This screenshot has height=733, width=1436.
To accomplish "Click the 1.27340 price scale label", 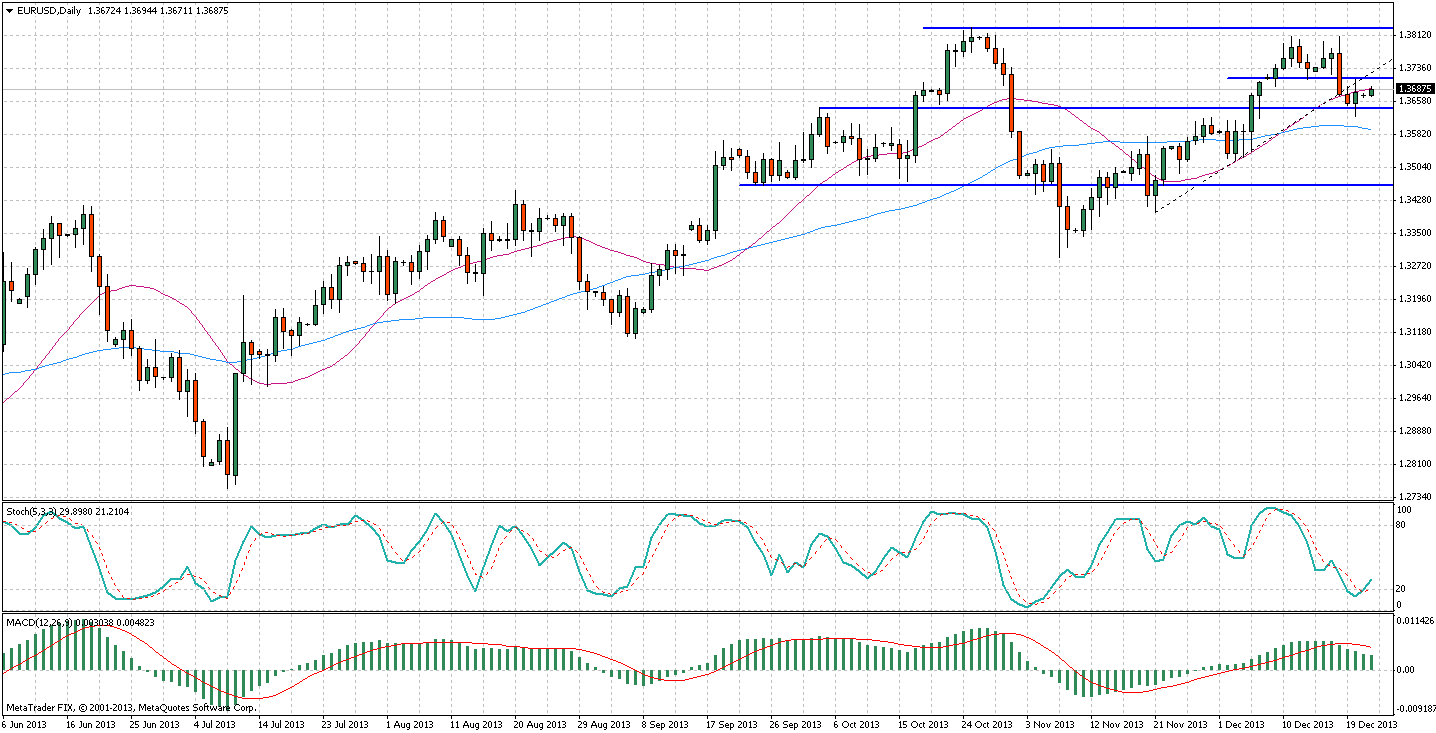I will pos(1415,497).
